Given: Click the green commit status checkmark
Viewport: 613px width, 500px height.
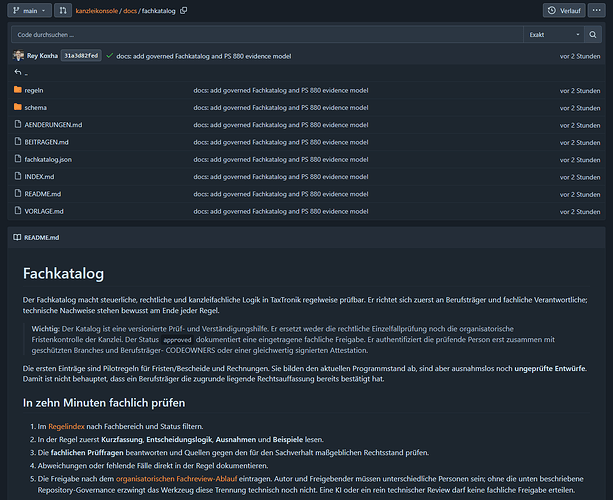Looking at the screenshot, I should click(109, 56).
